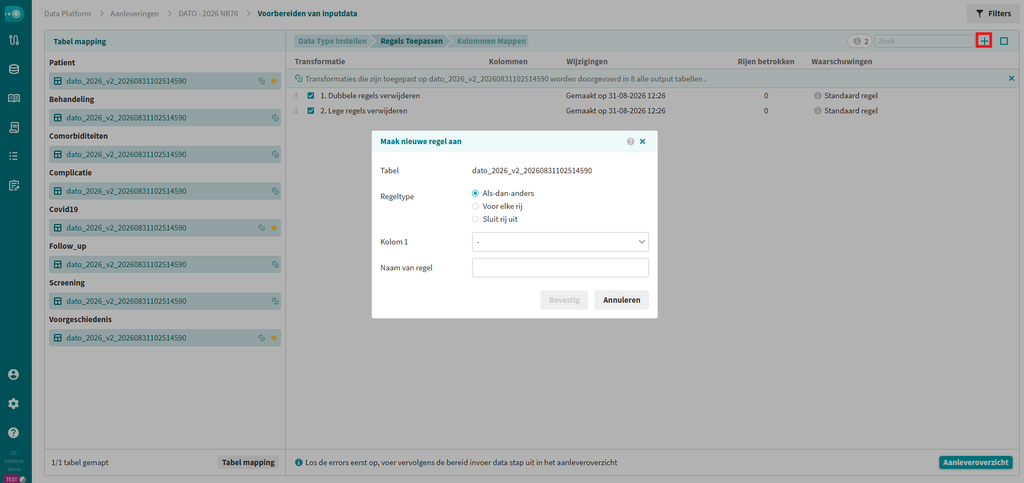Open the Kolom 1 dropdown
The width and height of the screenshot is (1024, 483).
tap(560, 242)
